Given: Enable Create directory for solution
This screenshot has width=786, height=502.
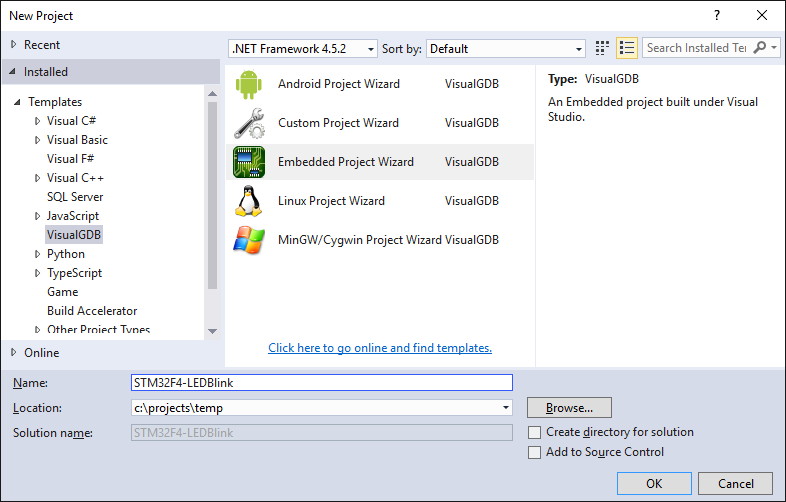Looking at the screenshot, I should pyautogui.click(x=536, y=432).
